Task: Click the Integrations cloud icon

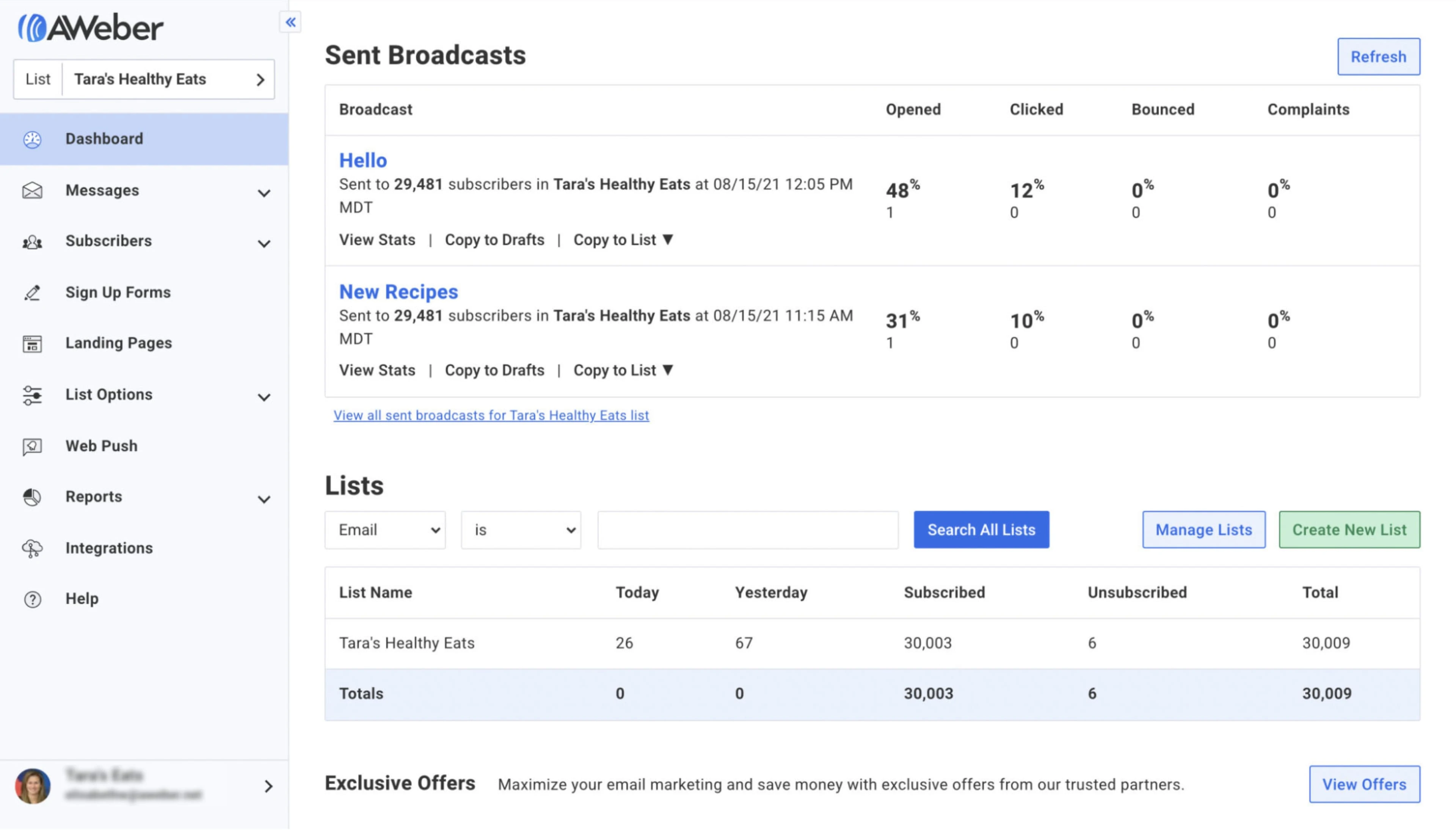Action: point(32,548)
